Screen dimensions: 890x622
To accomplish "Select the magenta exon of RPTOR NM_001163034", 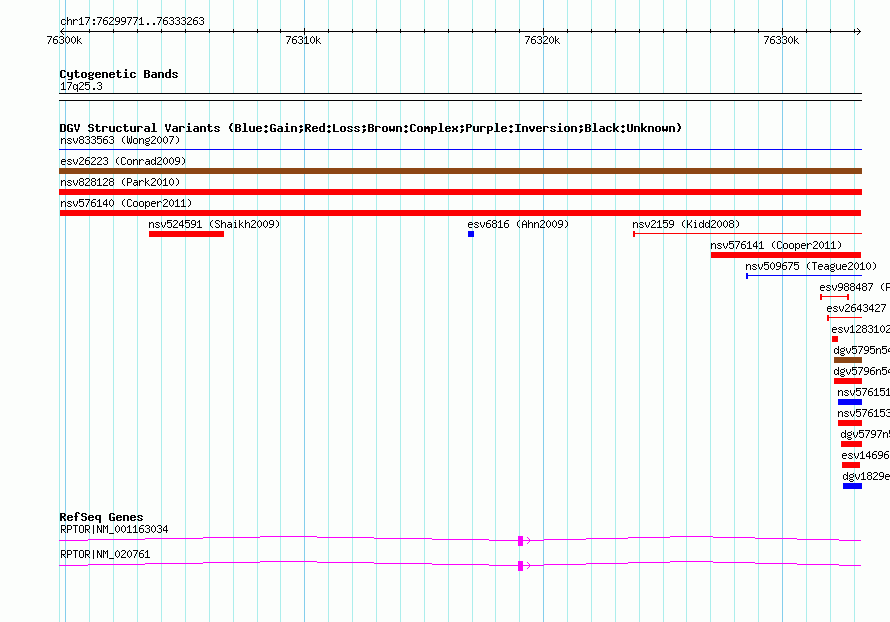I will [520, 541].
